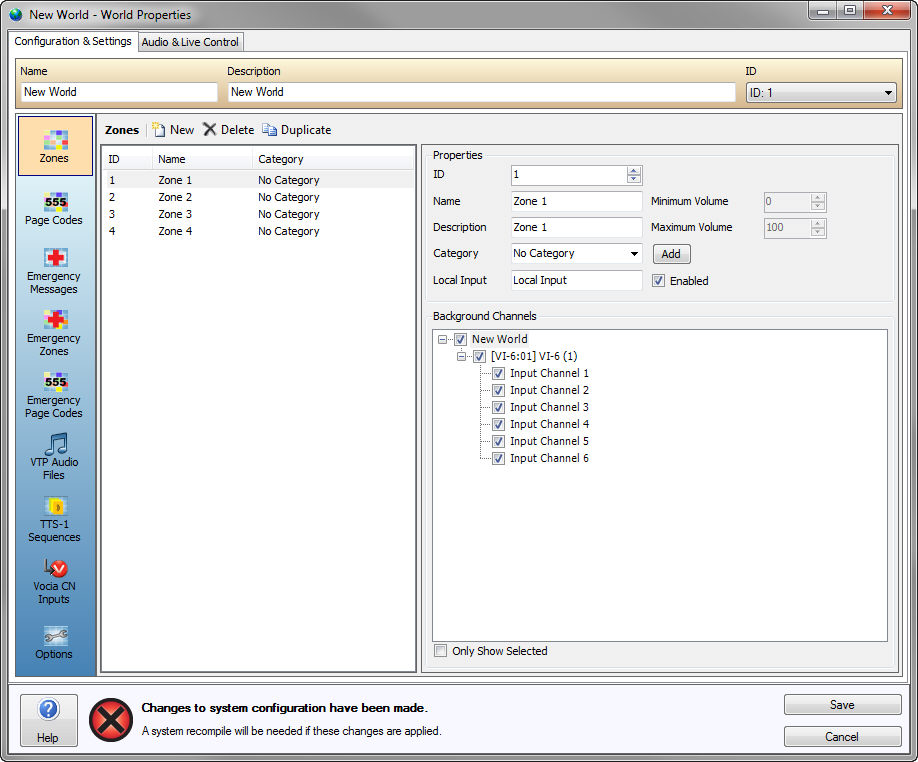
Task: Open the Options wrench icon
Action: pos(54,641)
